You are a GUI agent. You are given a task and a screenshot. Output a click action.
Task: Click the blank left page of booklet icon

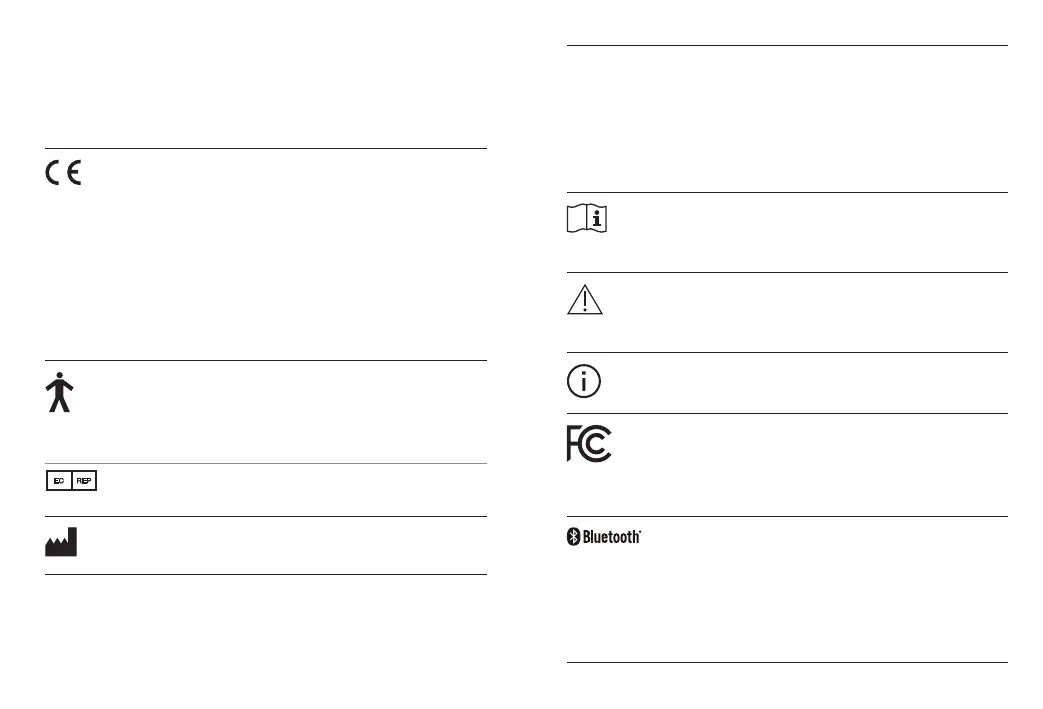coord(575,220)
